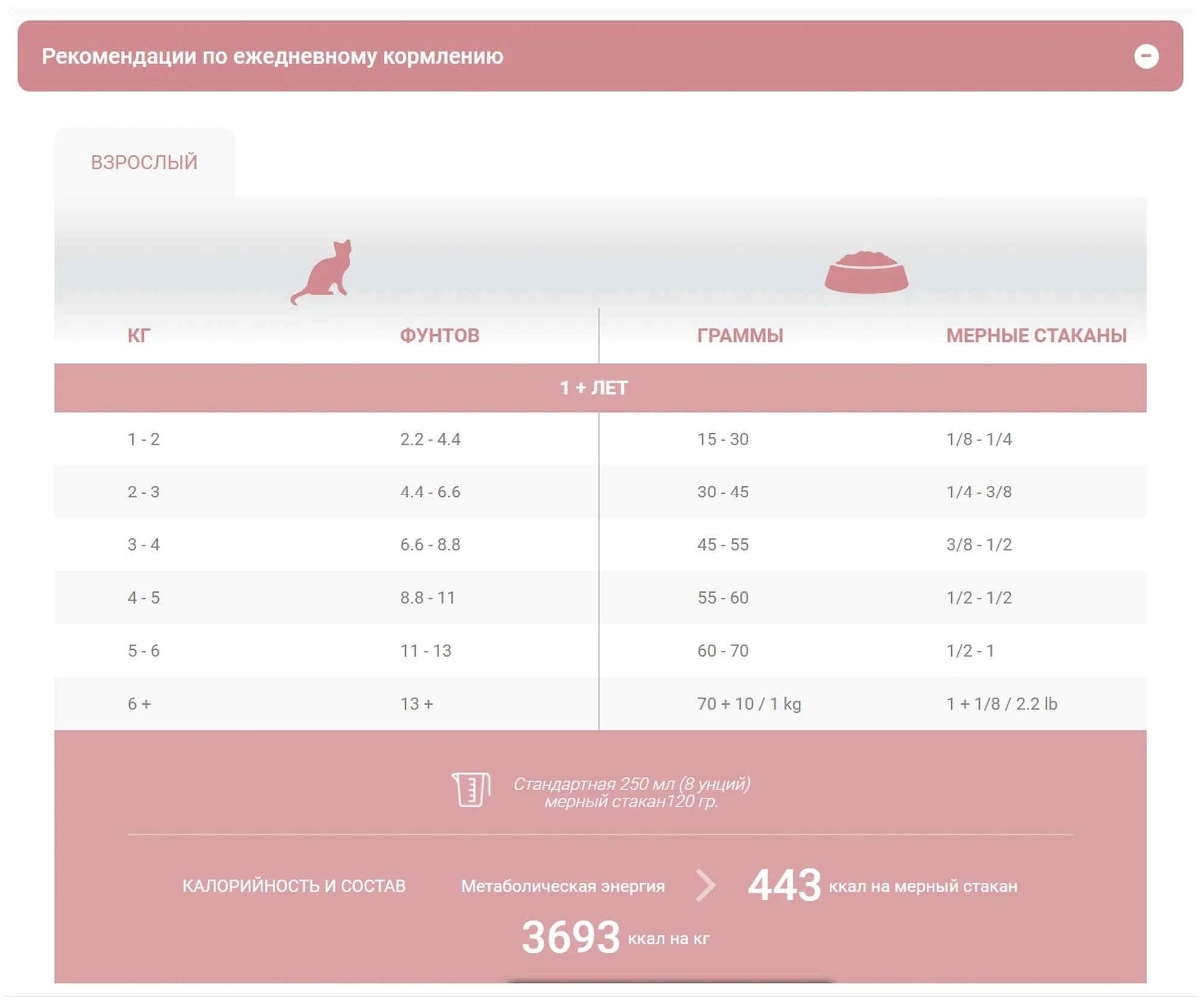Click the 1 + ЛЕТ age band row
Screen dimensions: 1204x1002
point(600,388)
